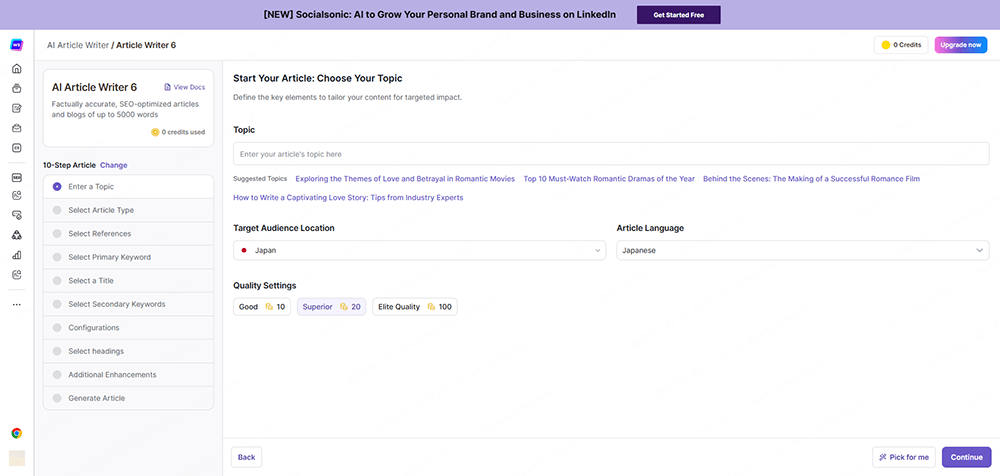Go to the Configurations step

[x=128, y=327]
